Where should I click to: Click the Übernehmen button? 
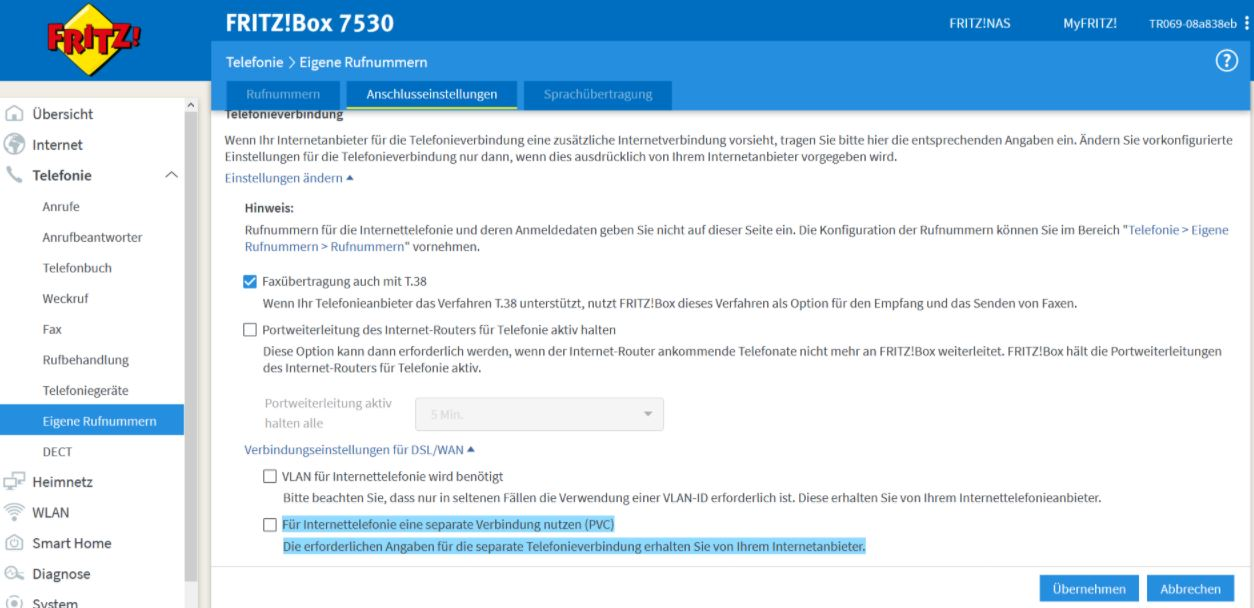pos(1089,589)
